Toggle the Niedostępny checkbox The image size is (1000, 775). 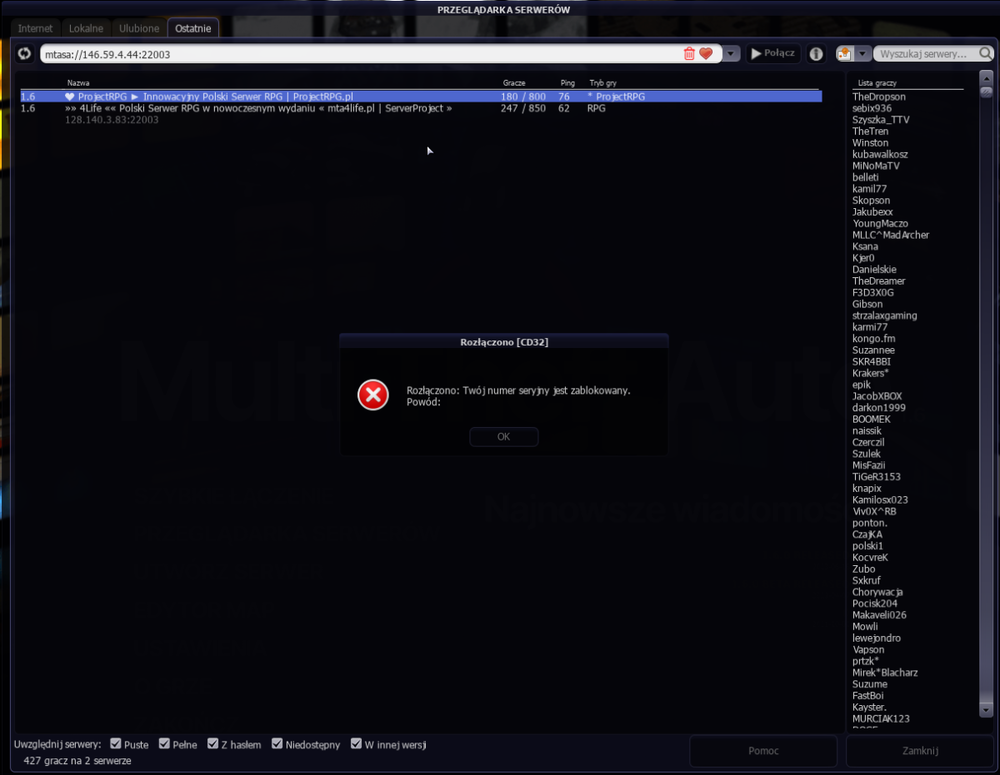(277, 744)
